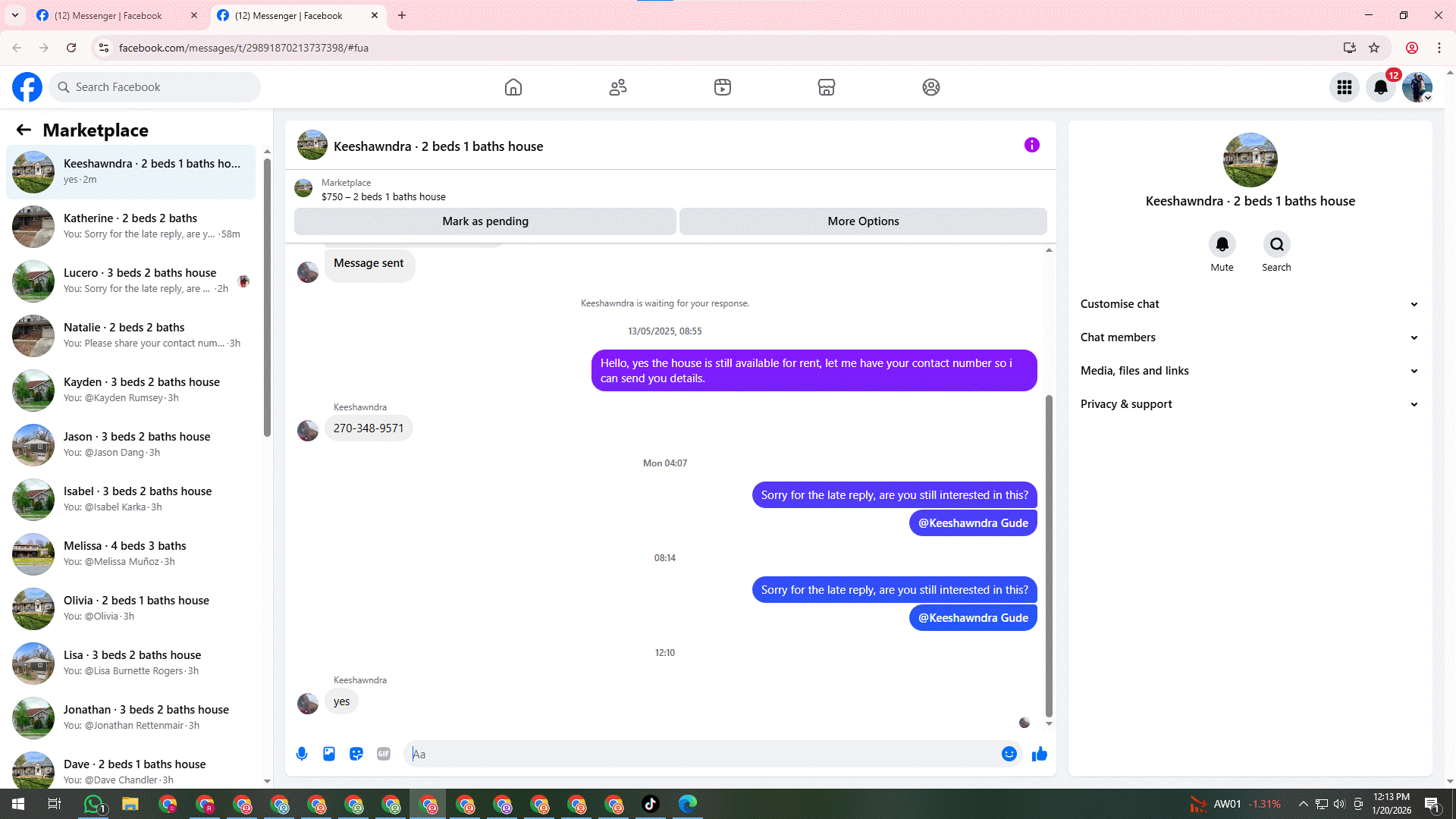The width and height of the screenshot is (1456, 819).
Task: Switch to the first Messenger browser tab
Action: [x=117, y=15]
